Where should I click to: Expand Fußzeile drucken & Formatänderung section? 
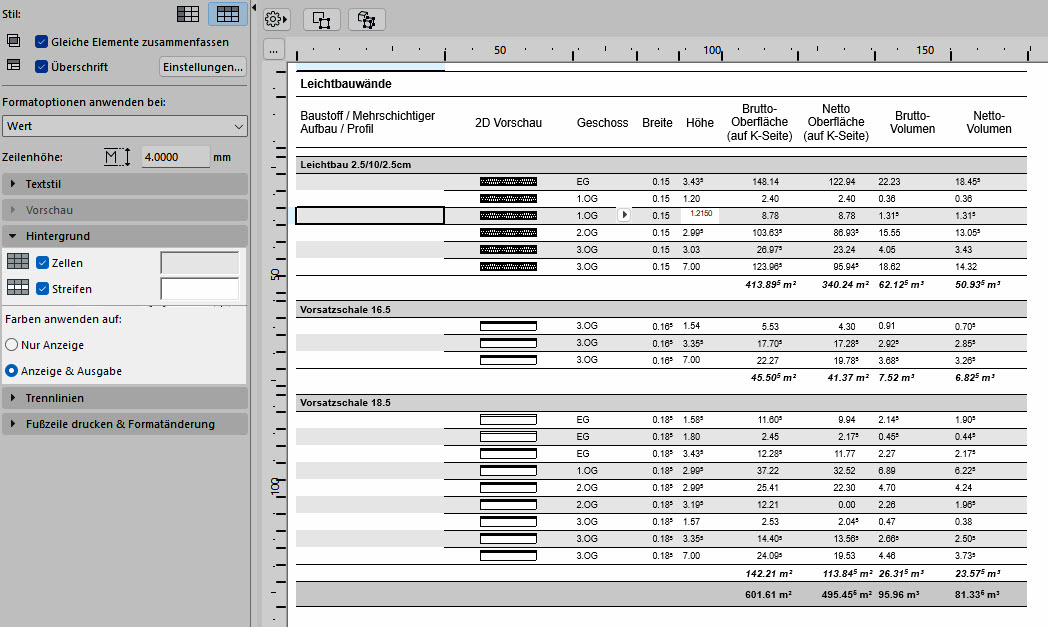[x=124, y=424]
